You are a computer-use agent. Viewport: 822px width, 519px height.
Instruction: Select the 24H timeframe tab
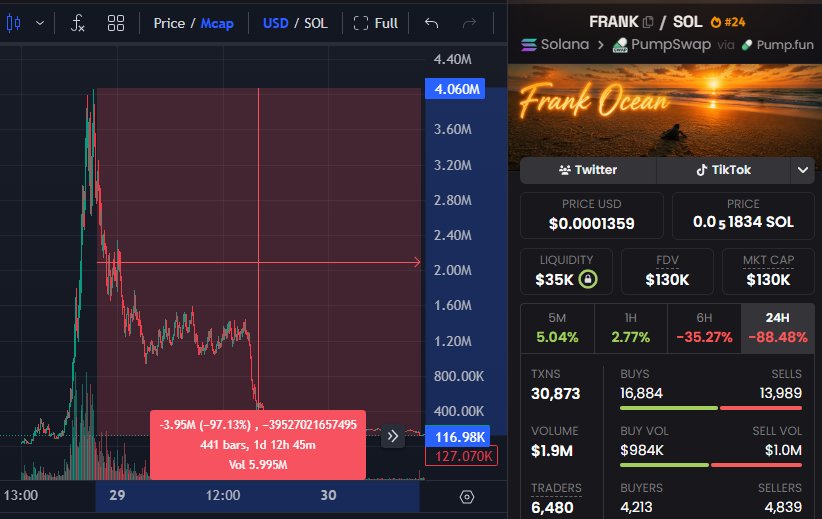[778, 329]
